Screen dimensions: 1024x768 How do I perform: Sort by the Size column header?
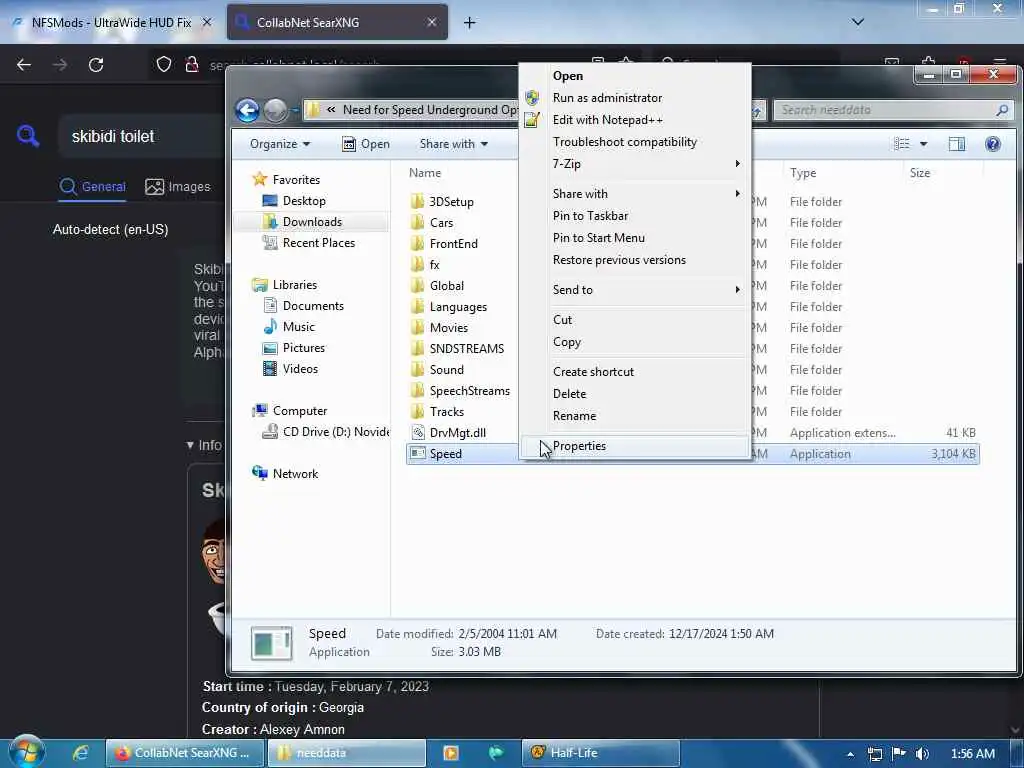pos(920,173)
